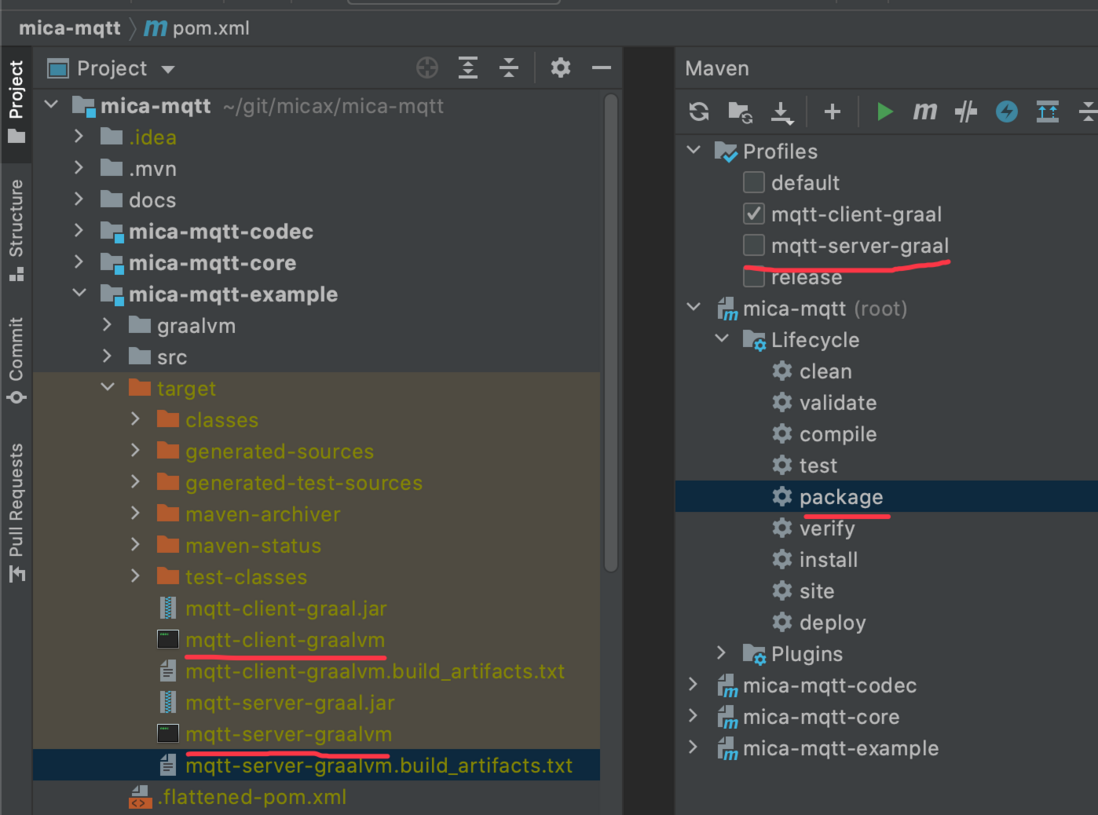Enable the release profile checkbox
Viewport: 1098px width, 815px height.
pos(753,277)
